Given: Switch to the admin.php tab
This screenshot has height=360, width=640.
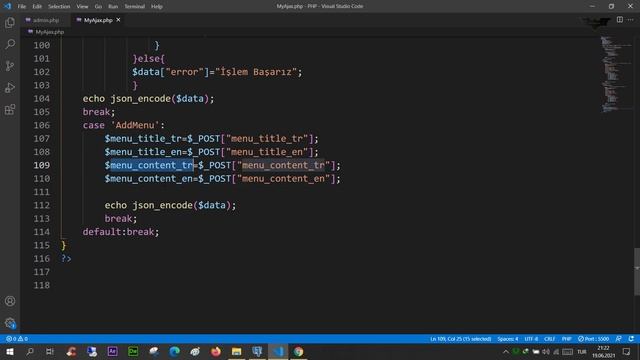Looking at the screenshot, I should tap(45, 20).
